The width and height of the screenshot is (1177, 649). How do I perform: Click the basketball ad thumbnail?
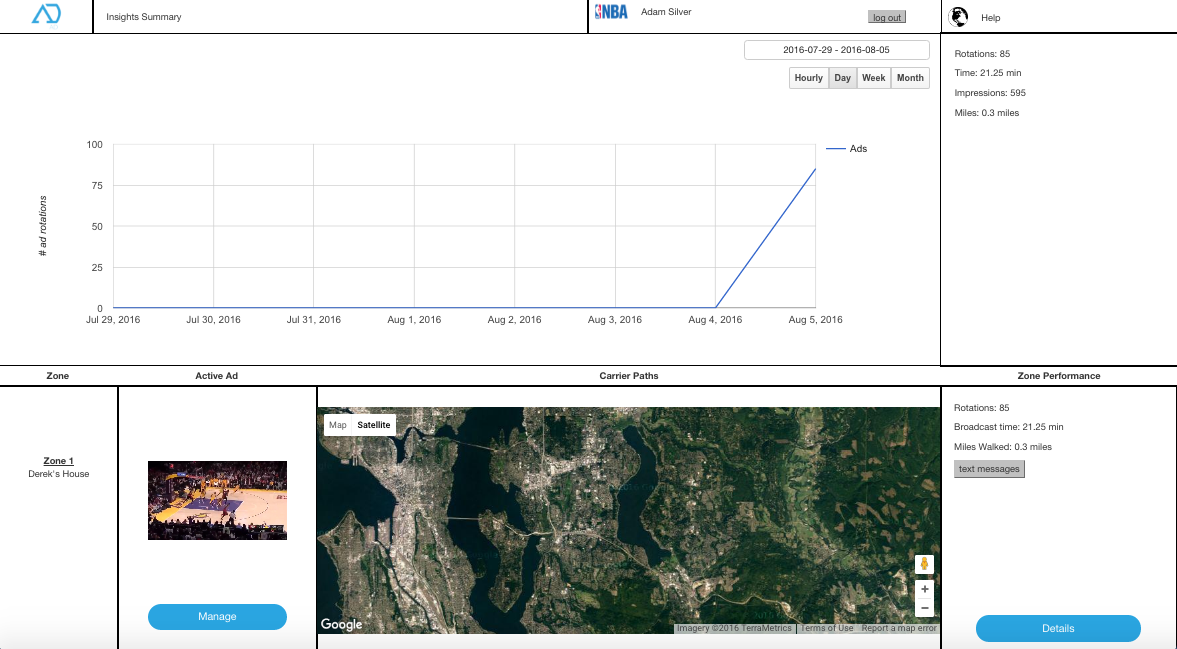(217, 500)
